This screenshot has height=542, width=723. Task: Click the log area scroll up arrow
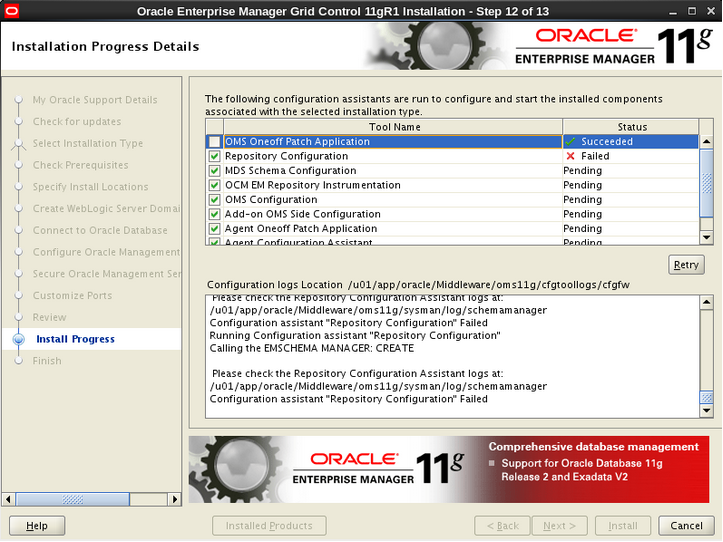(706, 303)
